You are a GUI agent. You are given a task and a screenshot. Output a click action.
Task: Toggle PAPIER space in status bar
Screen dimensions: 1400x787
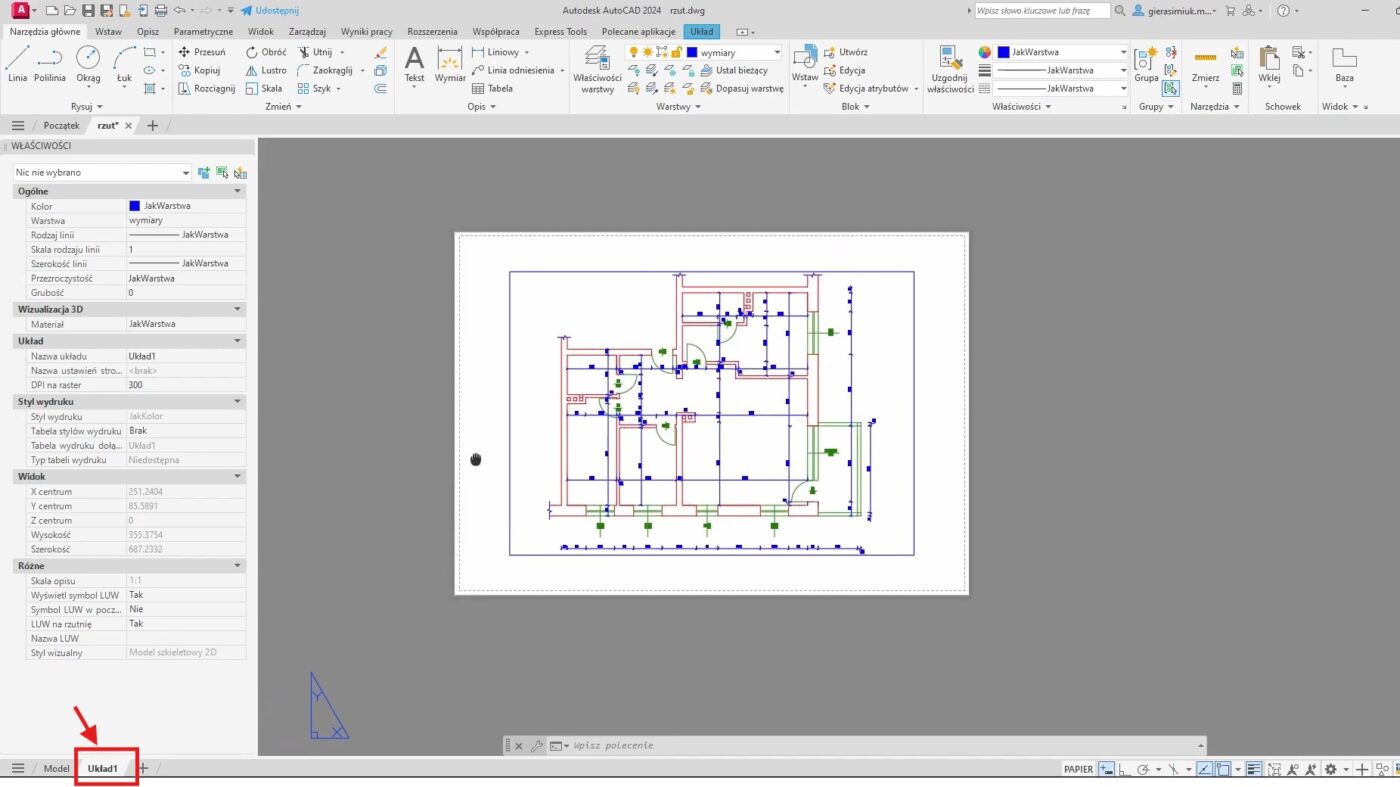pyautogui.click(x=1078, y=769)
